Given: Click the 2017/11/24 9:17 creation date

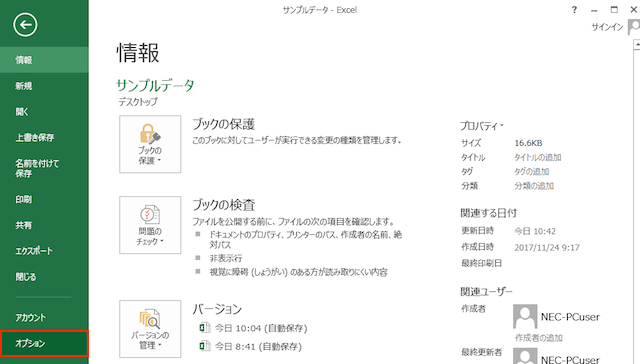Looking at the screenshot, I should [547, 247].
